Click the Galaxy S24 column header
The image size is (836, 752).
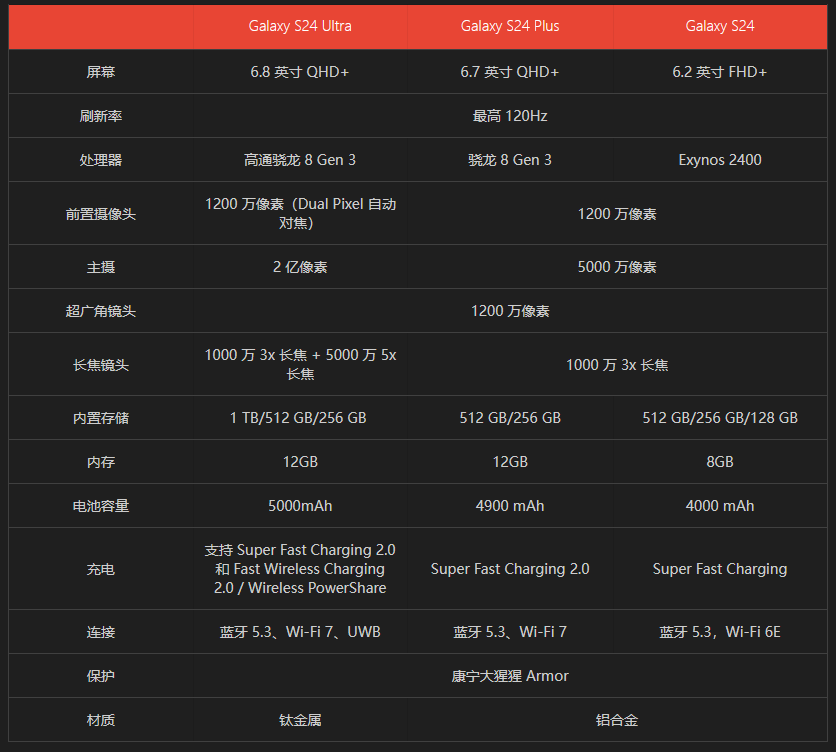tap(720, 26)
